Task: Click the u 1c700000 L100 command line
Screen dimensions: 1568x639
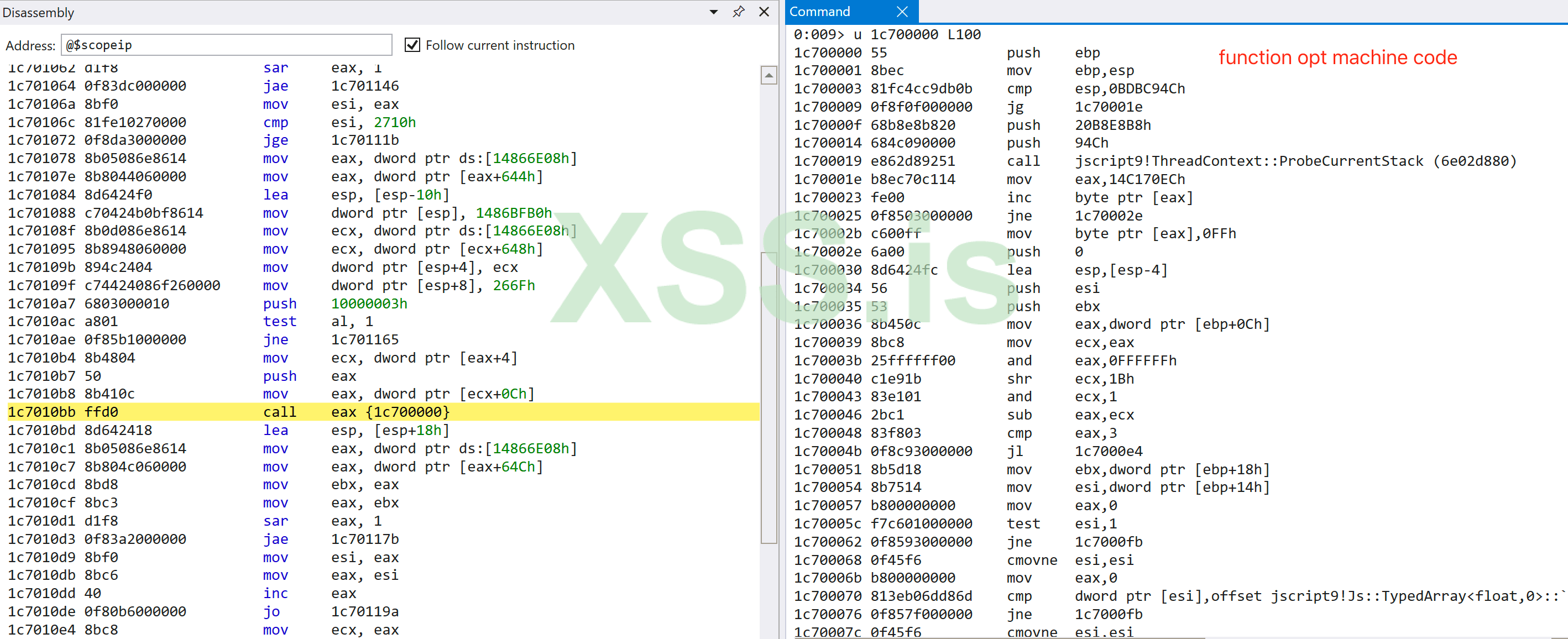Action: tap(887, 35)
